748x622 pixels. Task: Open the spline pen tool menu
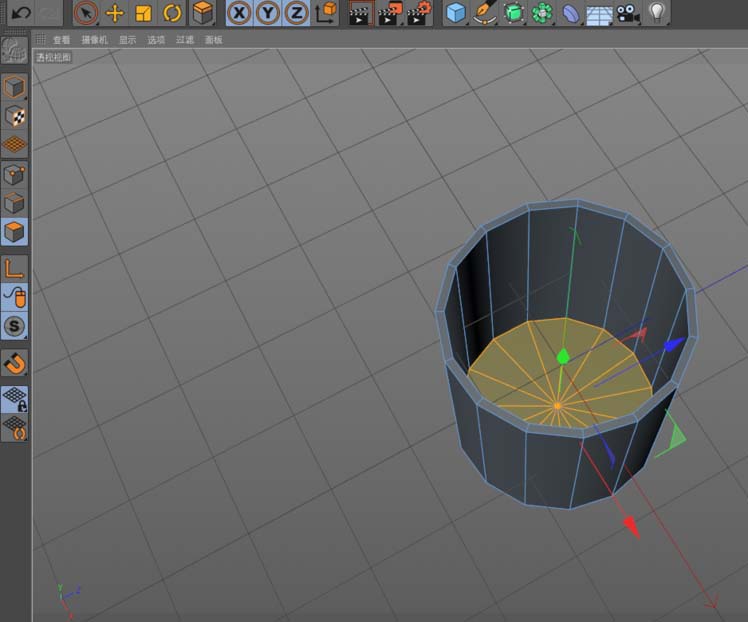coord(485,13)
